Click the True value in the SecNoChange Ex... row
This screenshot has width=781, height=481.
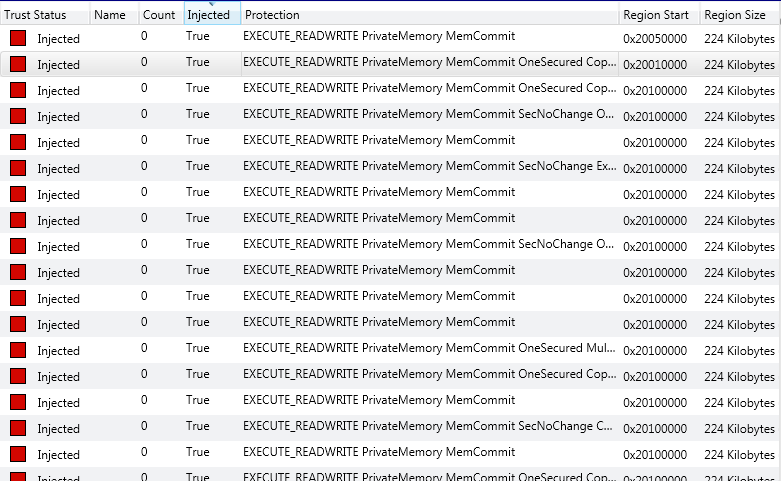(x=198, y=166)
